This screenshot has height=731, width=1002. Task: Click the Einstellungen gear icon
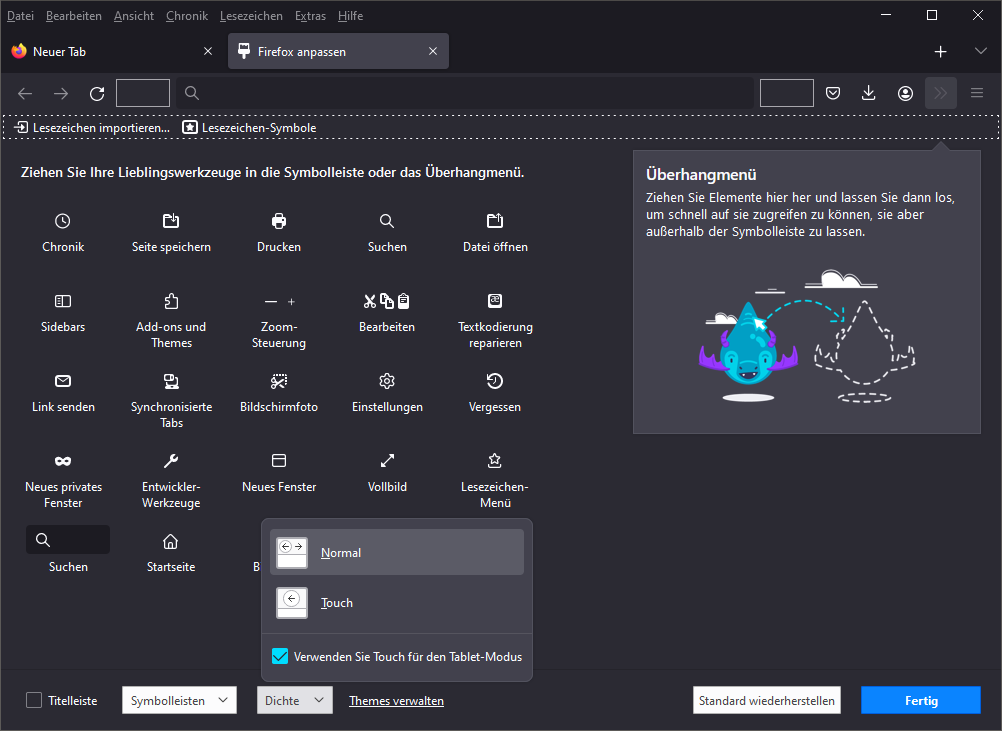click(387, 381)
